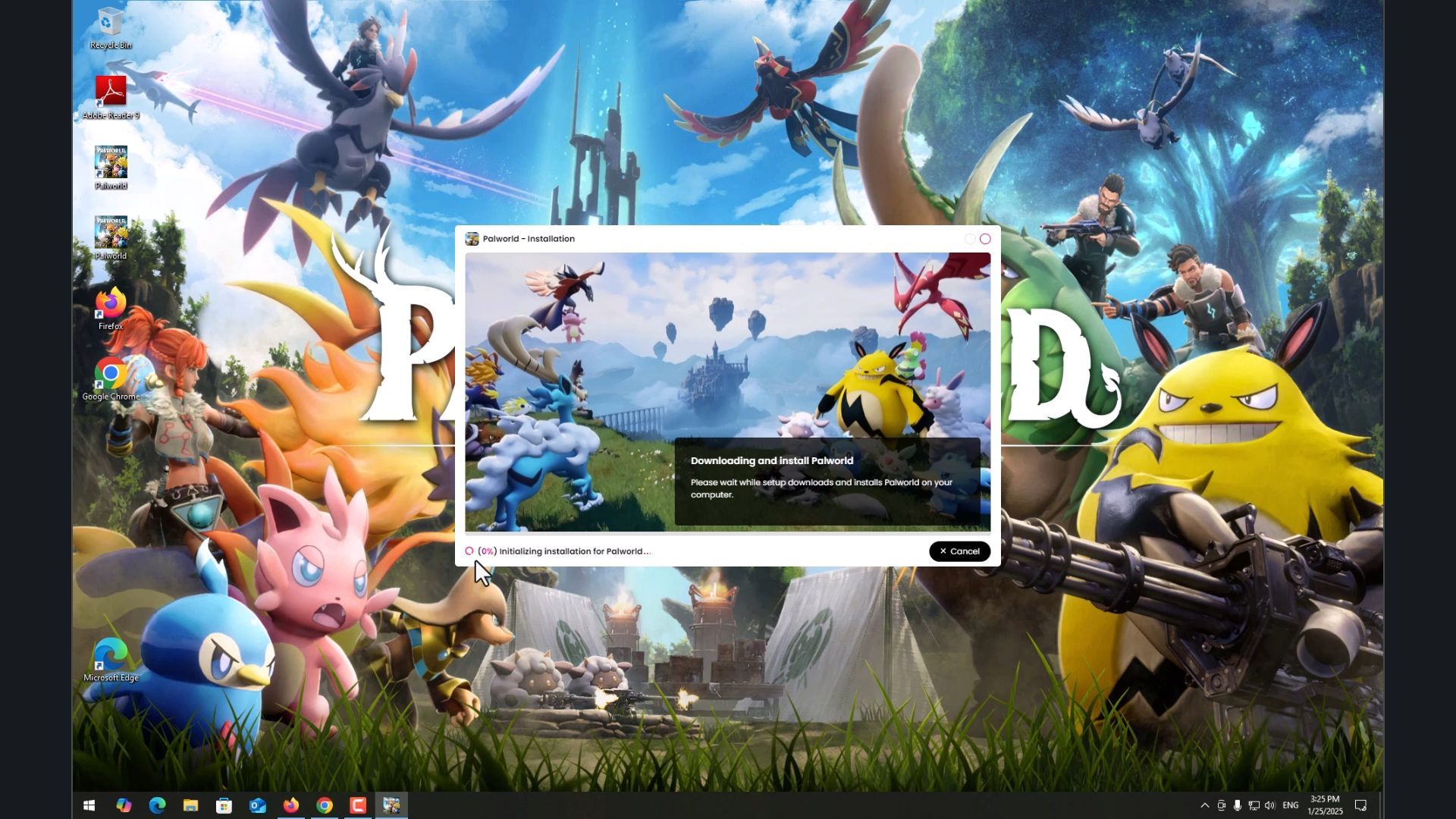
Task: Click the 'Downloading and install Palworld' heading
Action: coord(772,460)
